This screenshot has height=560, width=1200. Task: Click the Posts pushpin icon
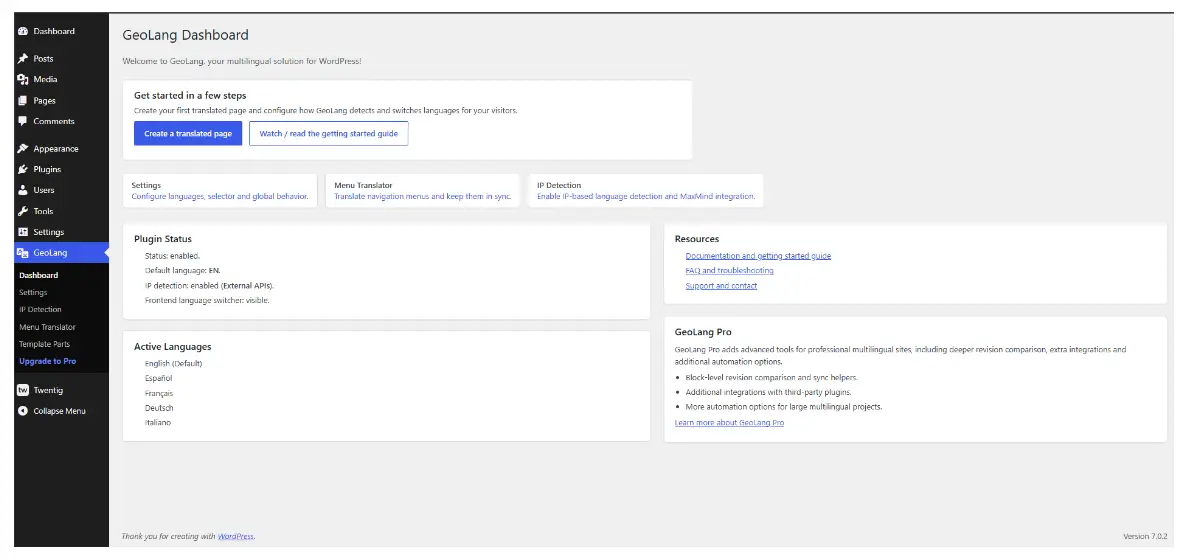click(23, 59)
